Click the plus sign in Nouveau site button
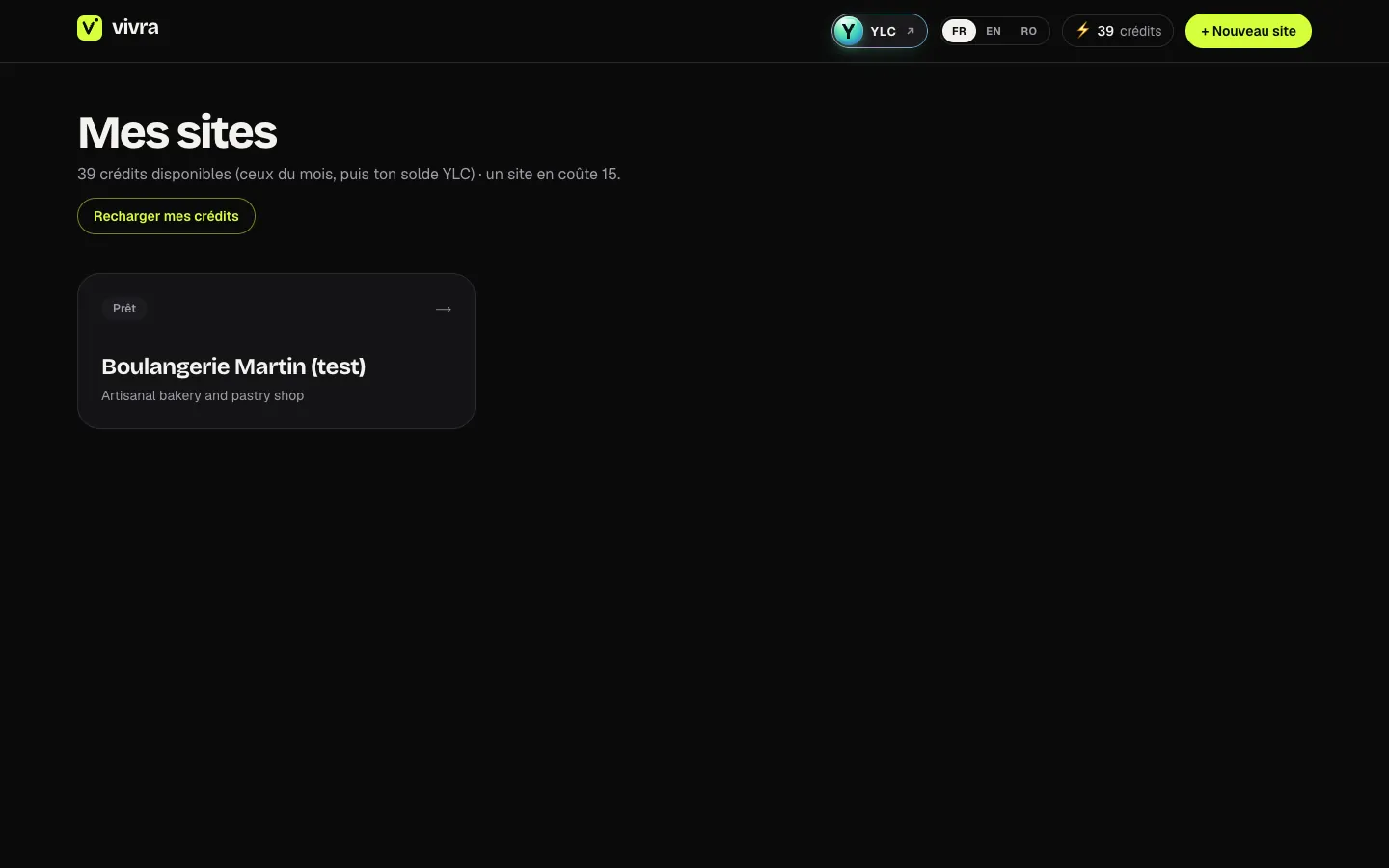 1205,31
